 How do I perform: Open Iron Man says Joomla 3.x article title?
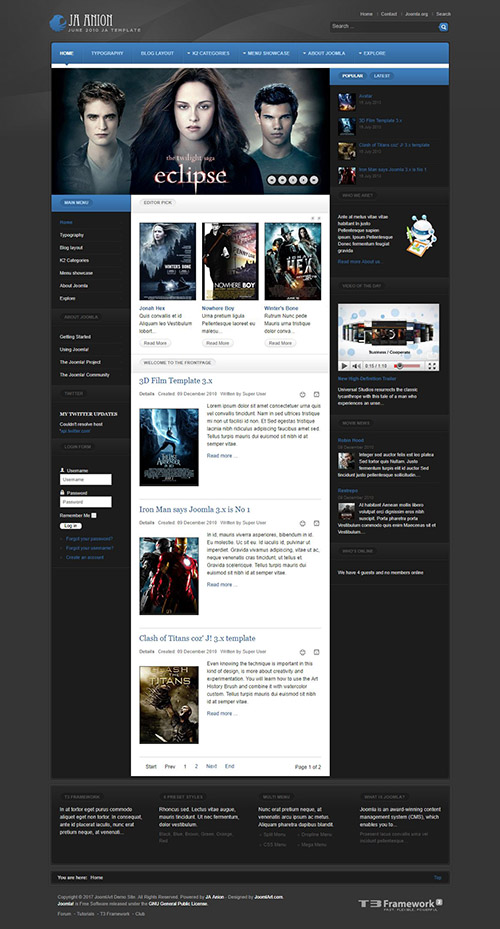(x=195, y=510)
